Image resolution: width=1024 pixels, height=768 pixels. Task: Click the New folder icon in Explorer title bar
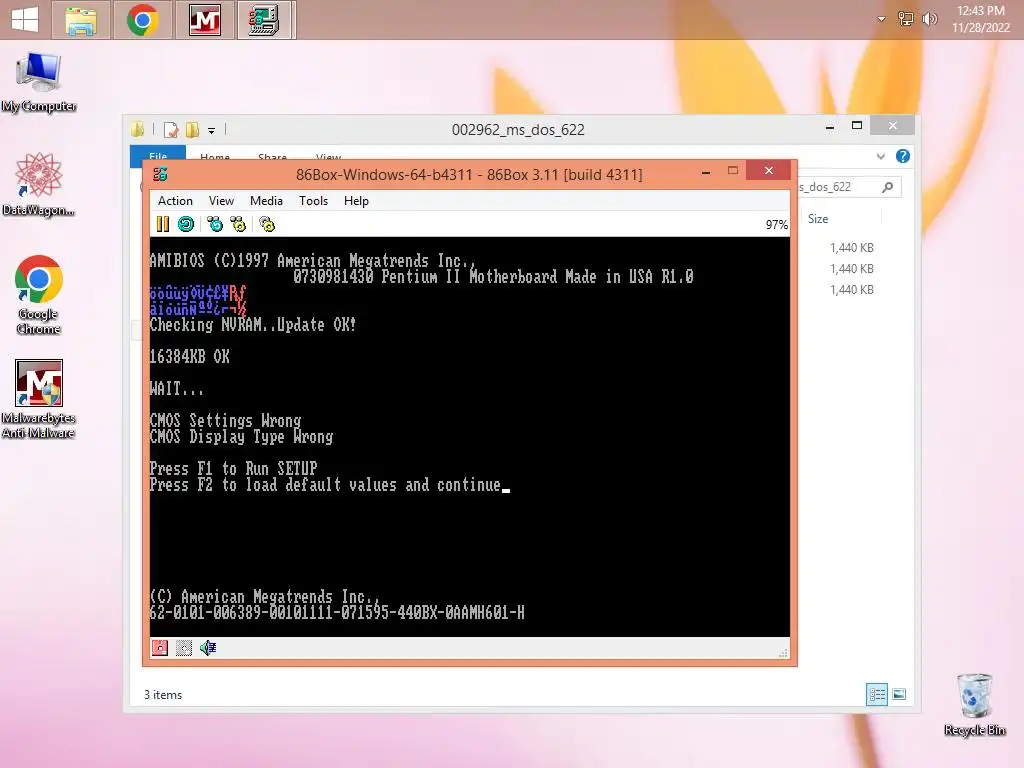coord(192,130)
